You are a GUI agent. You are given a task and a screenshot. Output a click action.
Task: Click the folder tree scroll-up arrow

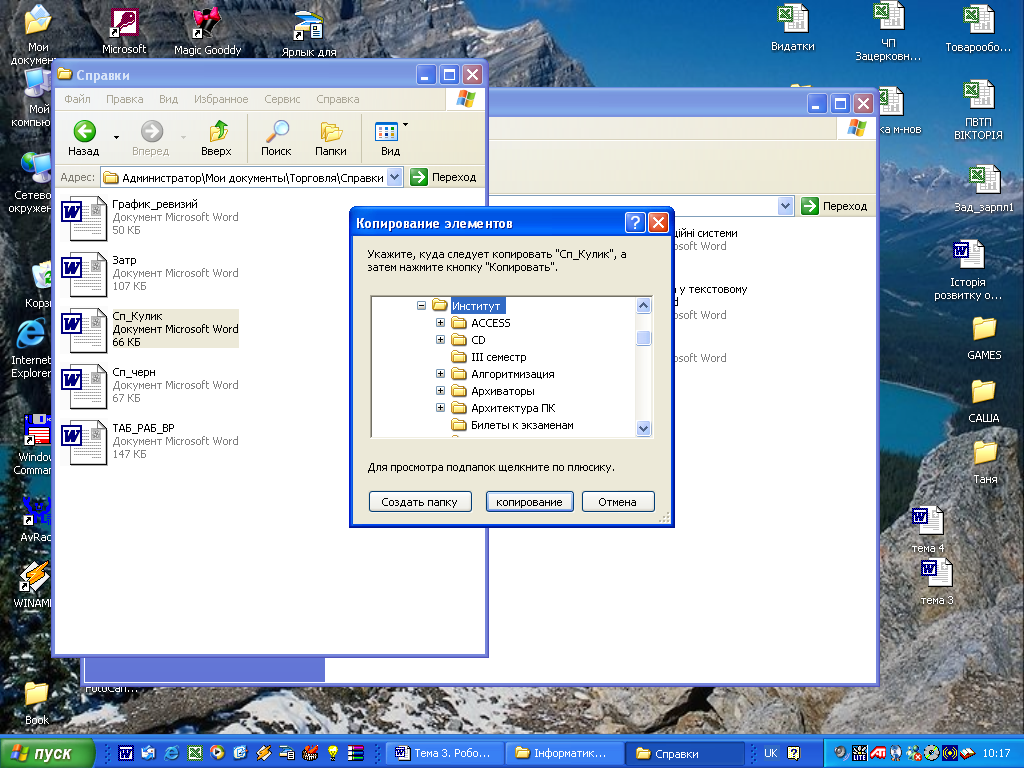coord(643,306)
